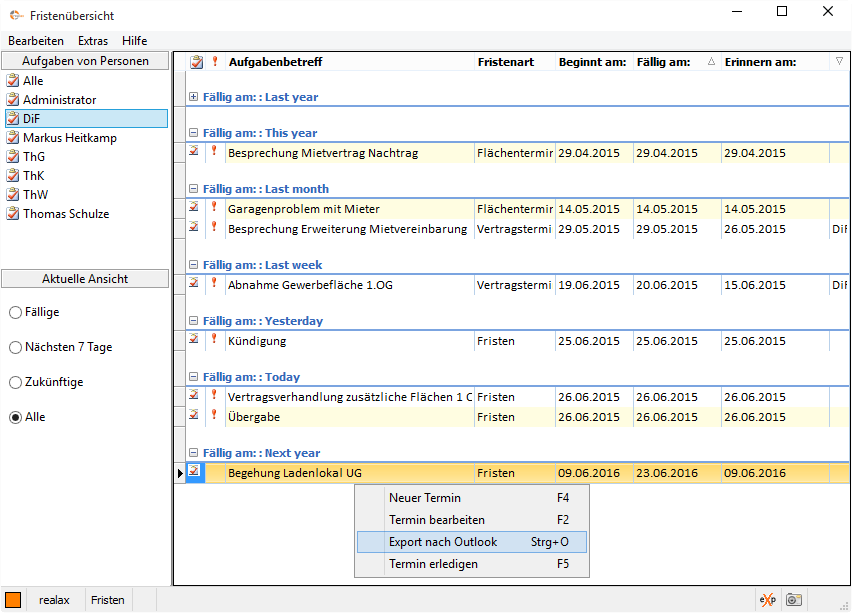
Task: Open the Bearbeiten menu
Action: pyautogui.click(x=36, y=41)
